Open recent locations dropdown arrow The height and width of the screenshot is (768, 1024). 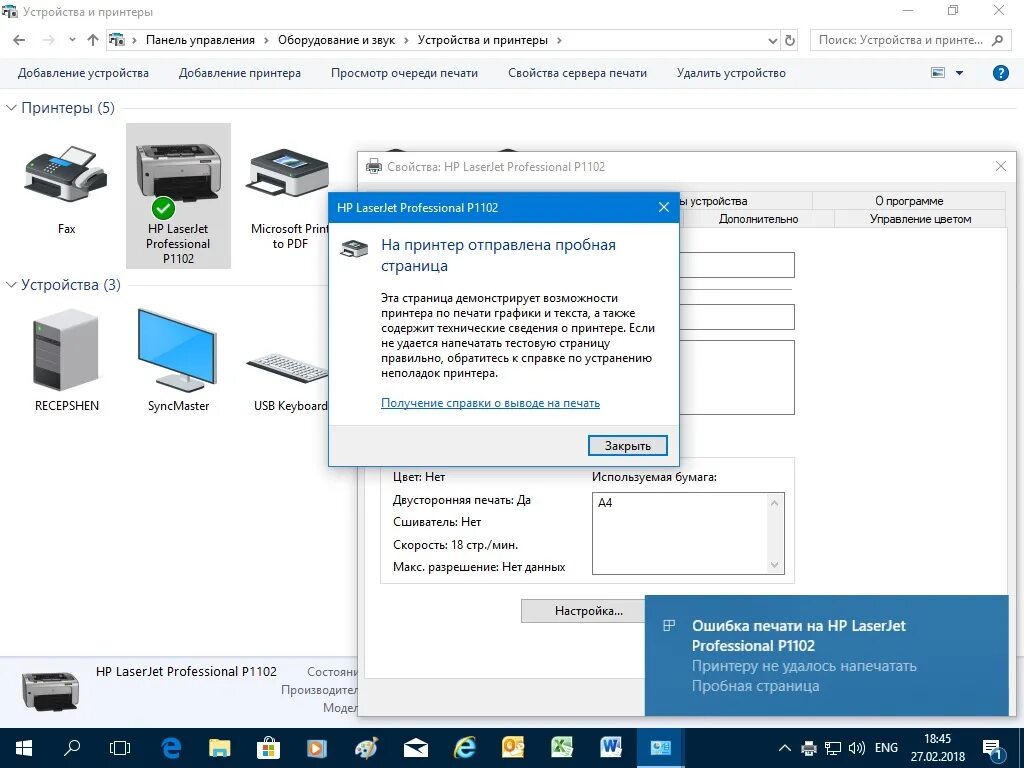[x=72, y=40]
